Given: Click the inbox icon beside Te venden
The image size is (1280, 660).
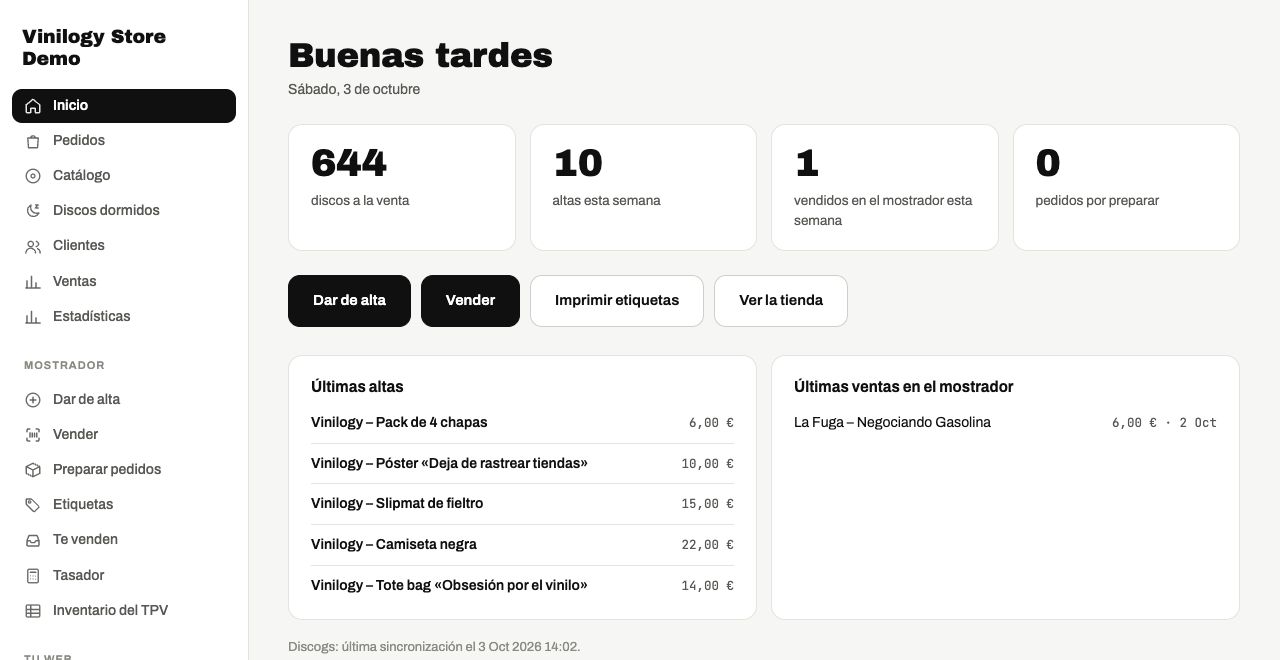Looking at the screenshot, I should pyautogui.click(x=33, y=540).
